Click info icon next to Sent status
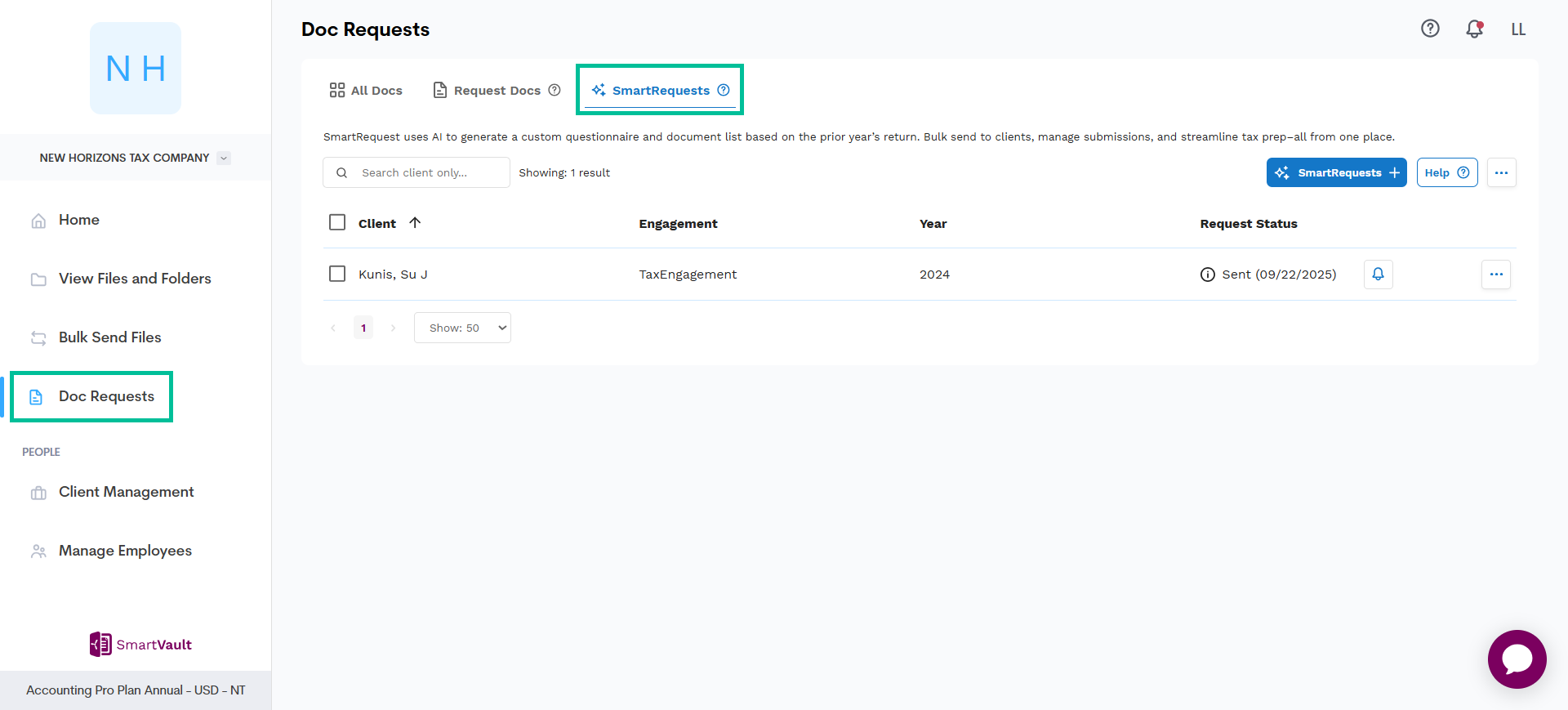Image resolution: width=1568 pixels, height=710 pixels. tap(1208, 275)
